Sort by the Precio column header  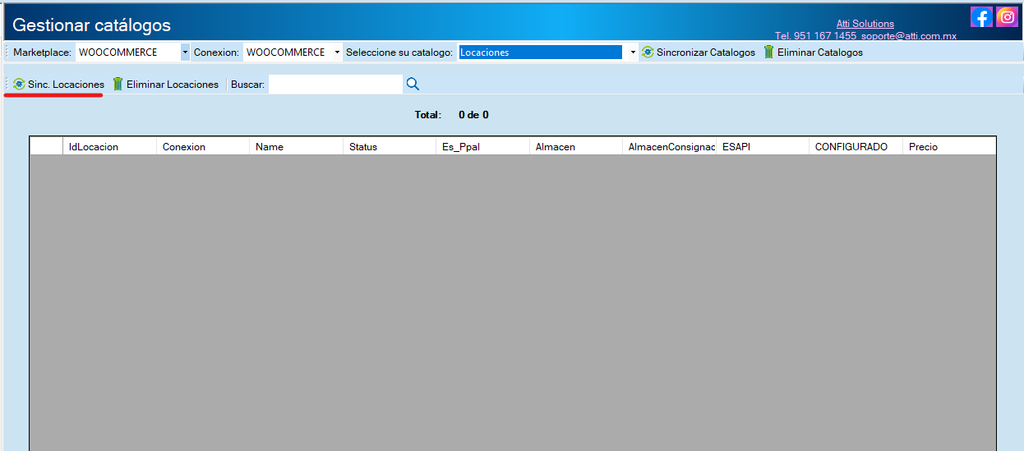tap(950, 147)
